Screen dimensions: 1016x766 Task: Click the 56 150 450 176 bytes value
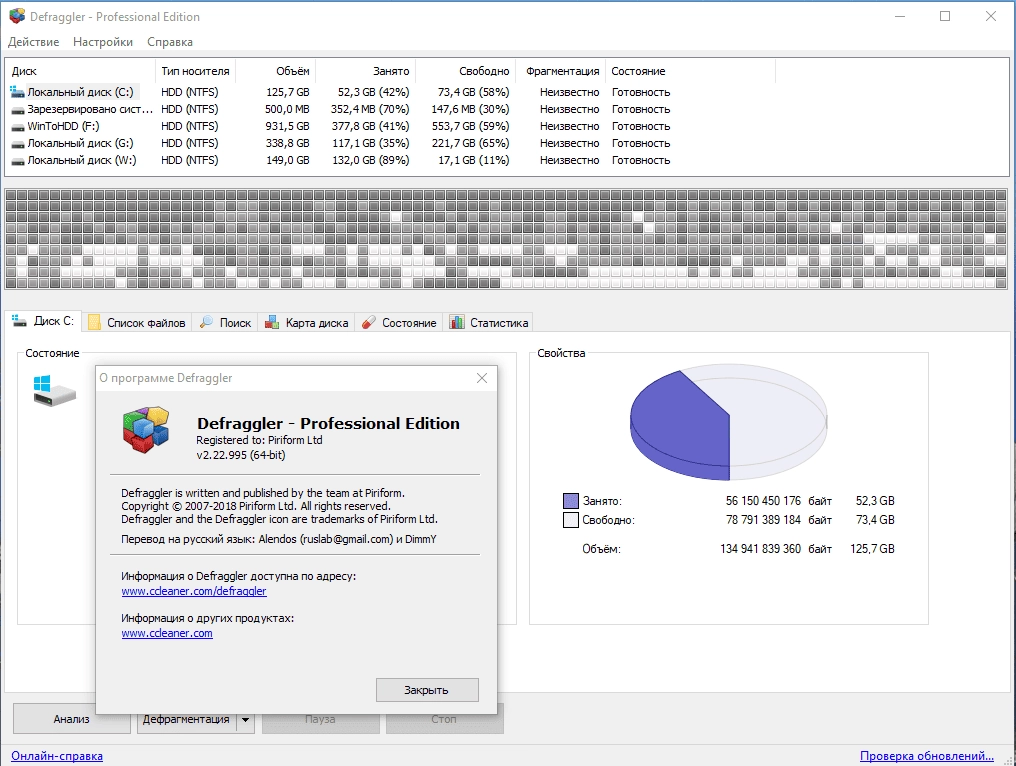763,500
